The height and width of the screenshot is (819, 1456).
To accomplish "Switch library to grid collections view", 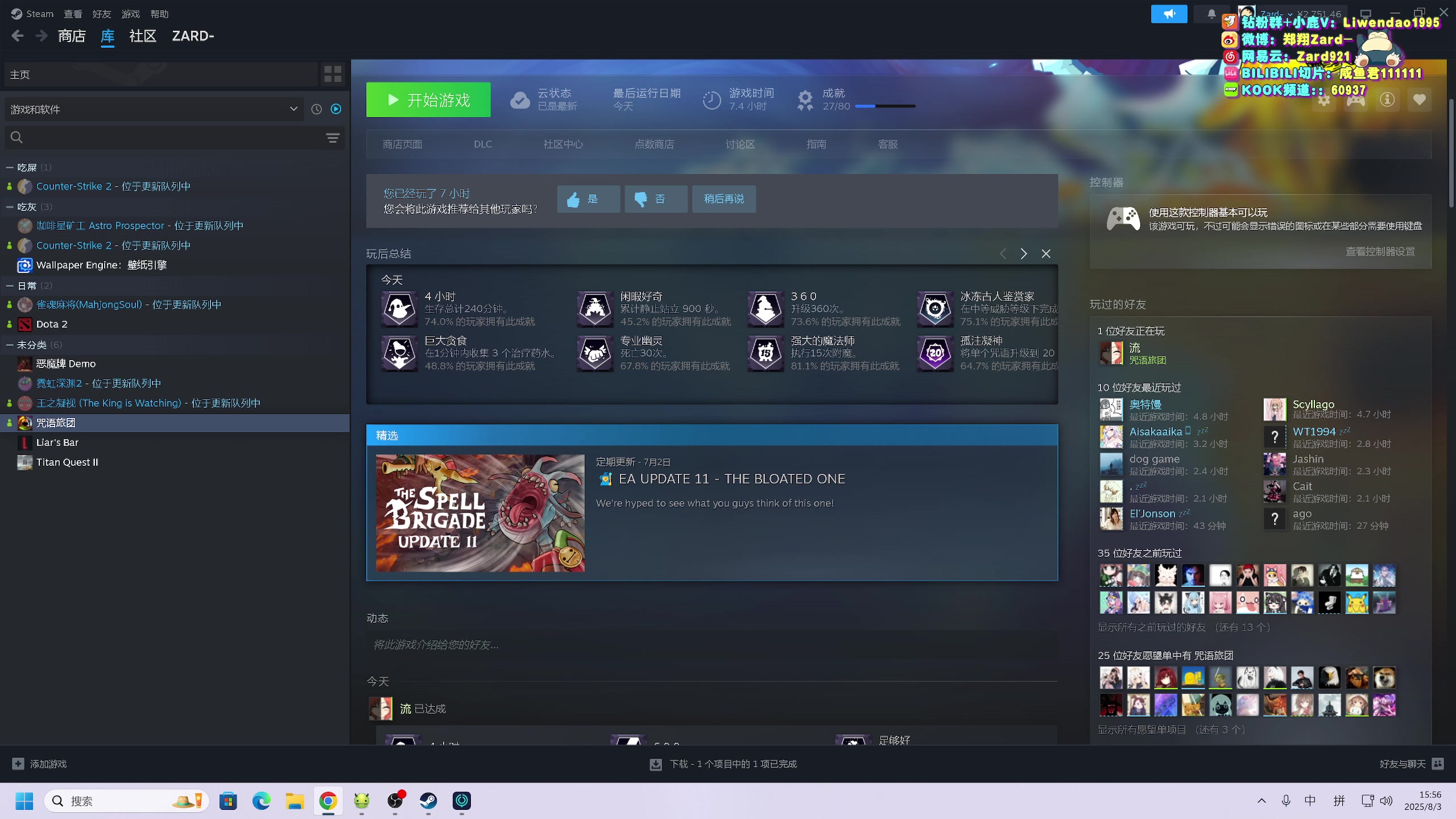I will [x=333, y=74].
